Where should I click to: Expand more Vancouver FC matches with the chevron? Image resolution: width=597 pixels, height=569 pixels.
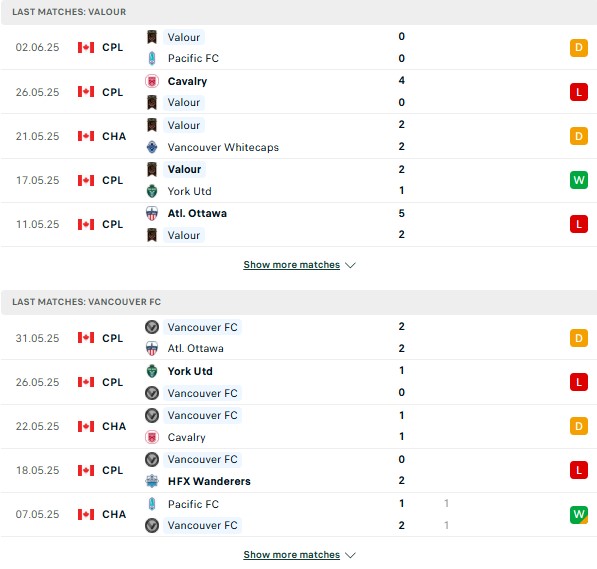350,555
